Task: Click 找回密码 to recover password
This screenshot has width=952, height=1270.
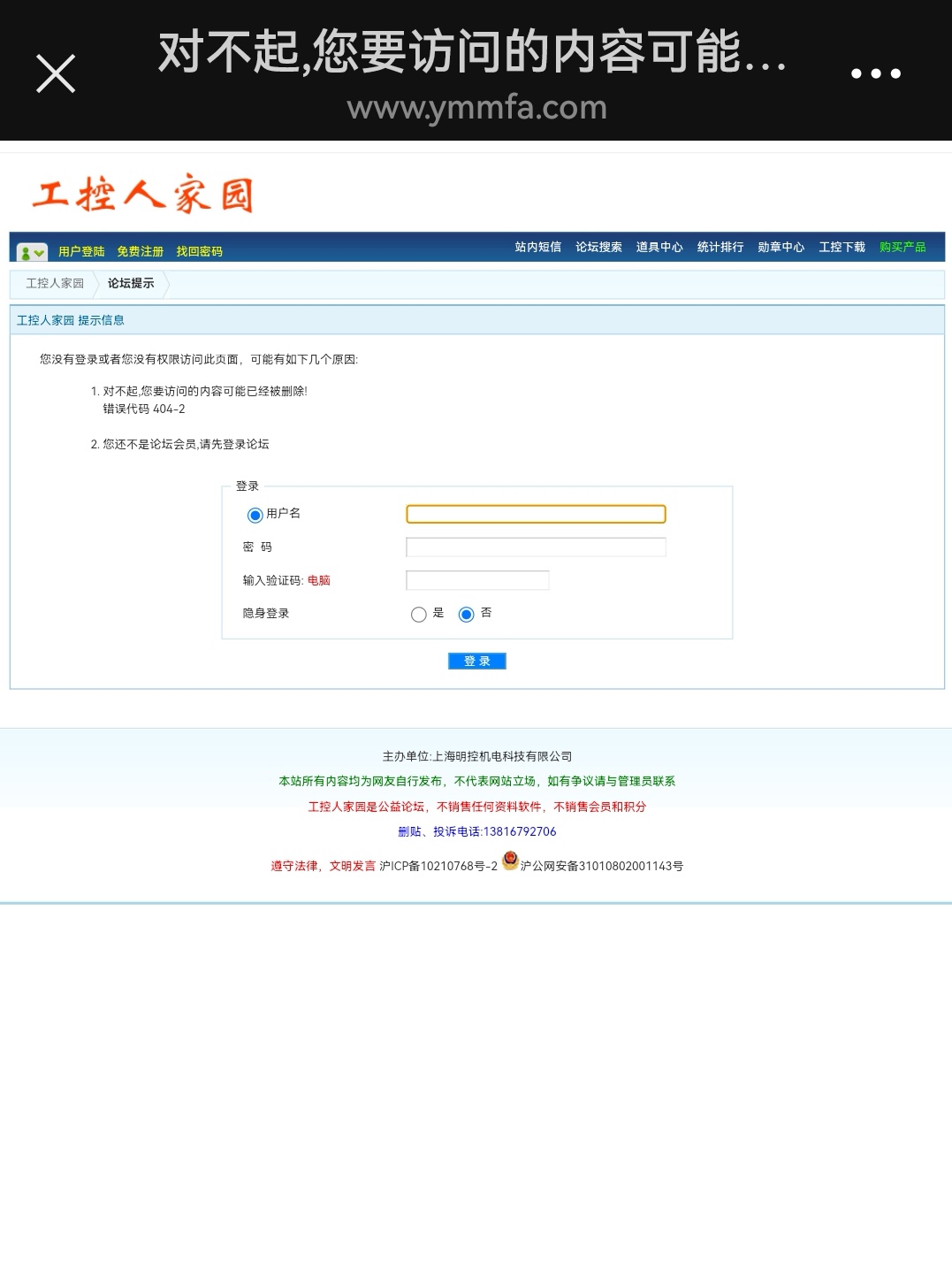Action: coord(199,252)
